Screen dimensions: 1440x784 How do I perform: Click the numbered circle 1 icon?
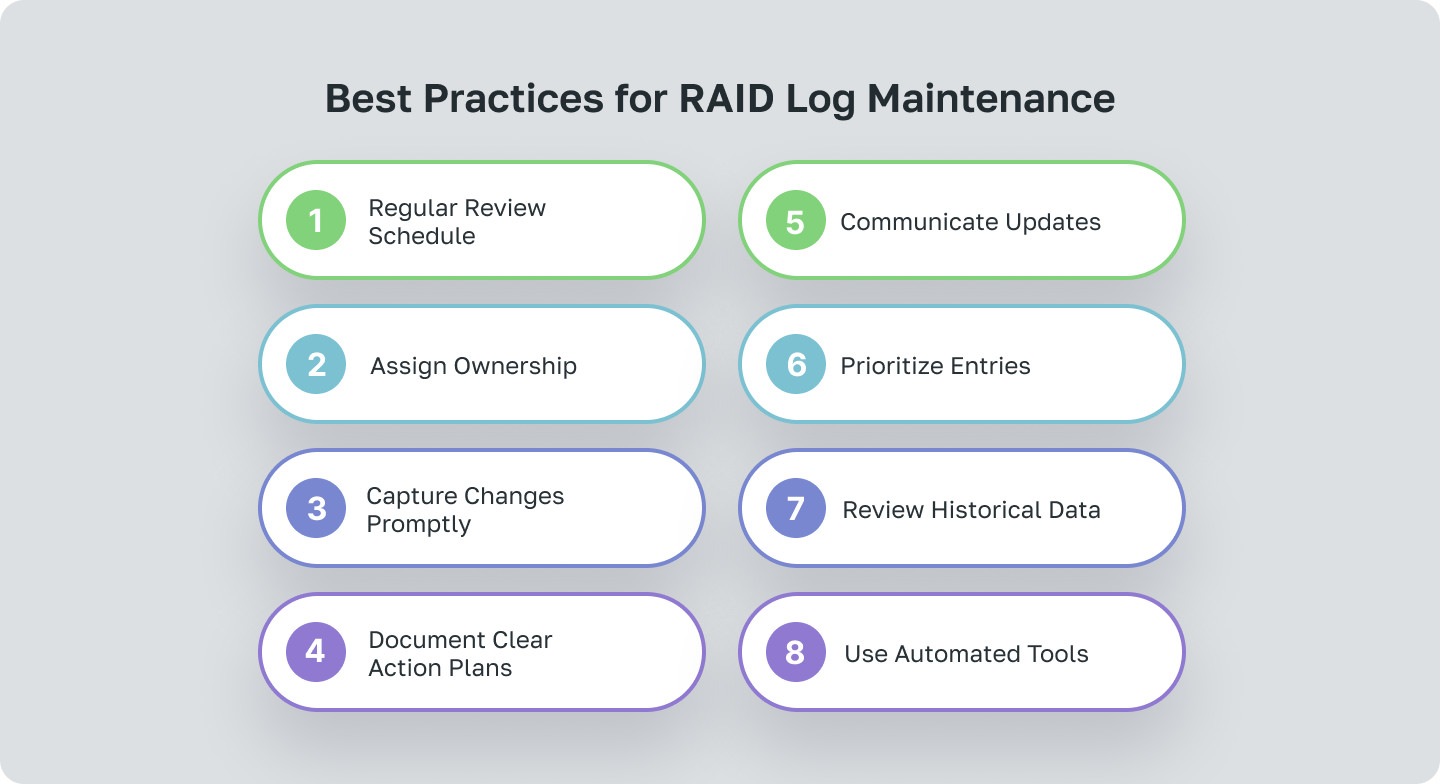coord(316,220)
